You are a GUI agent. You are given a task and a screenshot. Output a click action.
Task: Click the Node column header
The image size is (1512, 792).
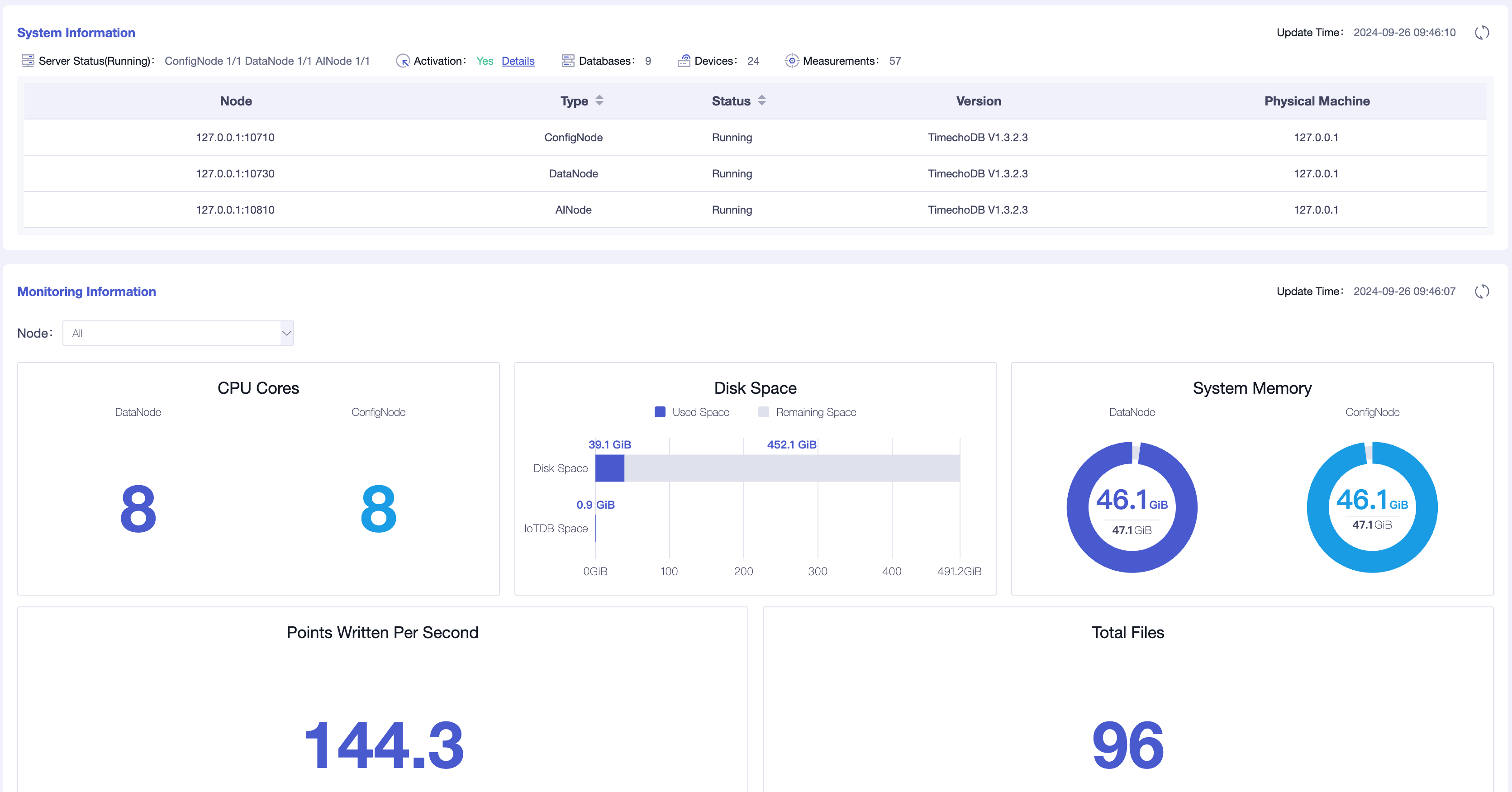click(x=236, y=101)
